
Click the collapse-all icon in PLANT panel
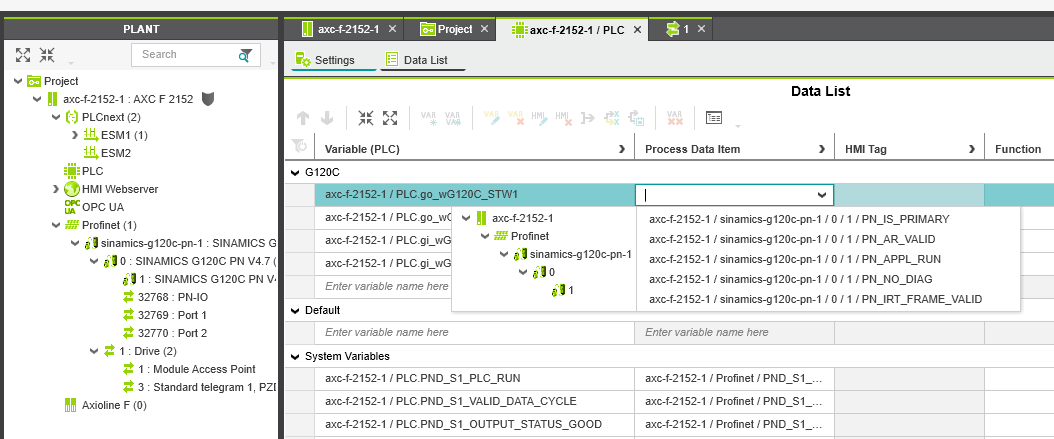[47, 55]
